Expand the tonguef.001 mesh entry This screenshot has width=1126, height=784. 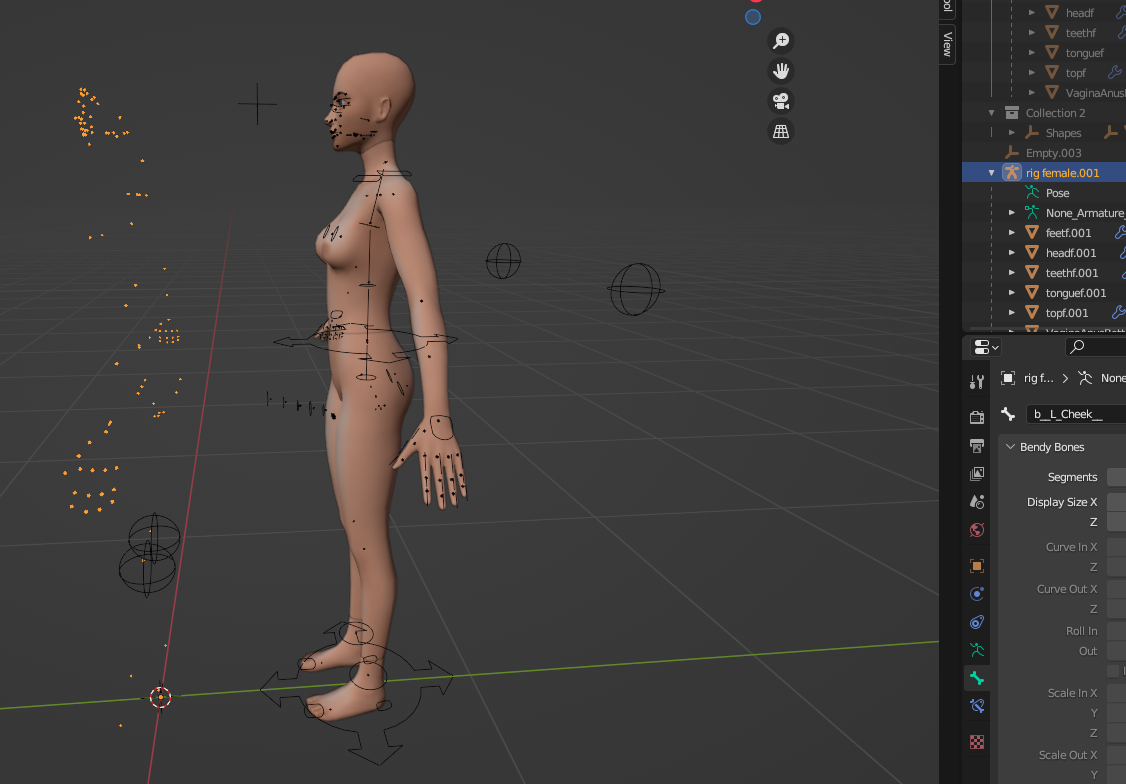tap(1012, 292)
